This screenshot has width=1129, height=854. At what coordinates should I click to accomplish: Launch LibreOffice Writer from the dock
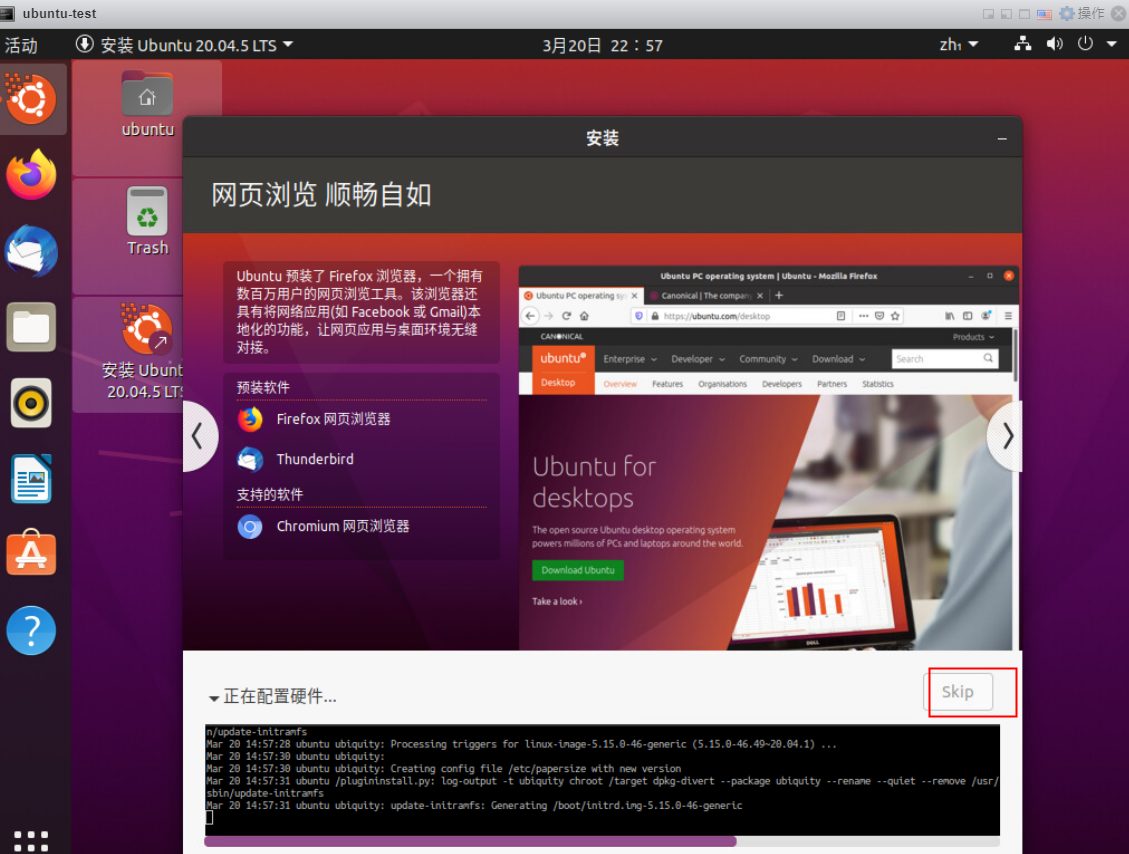[31, 479]
